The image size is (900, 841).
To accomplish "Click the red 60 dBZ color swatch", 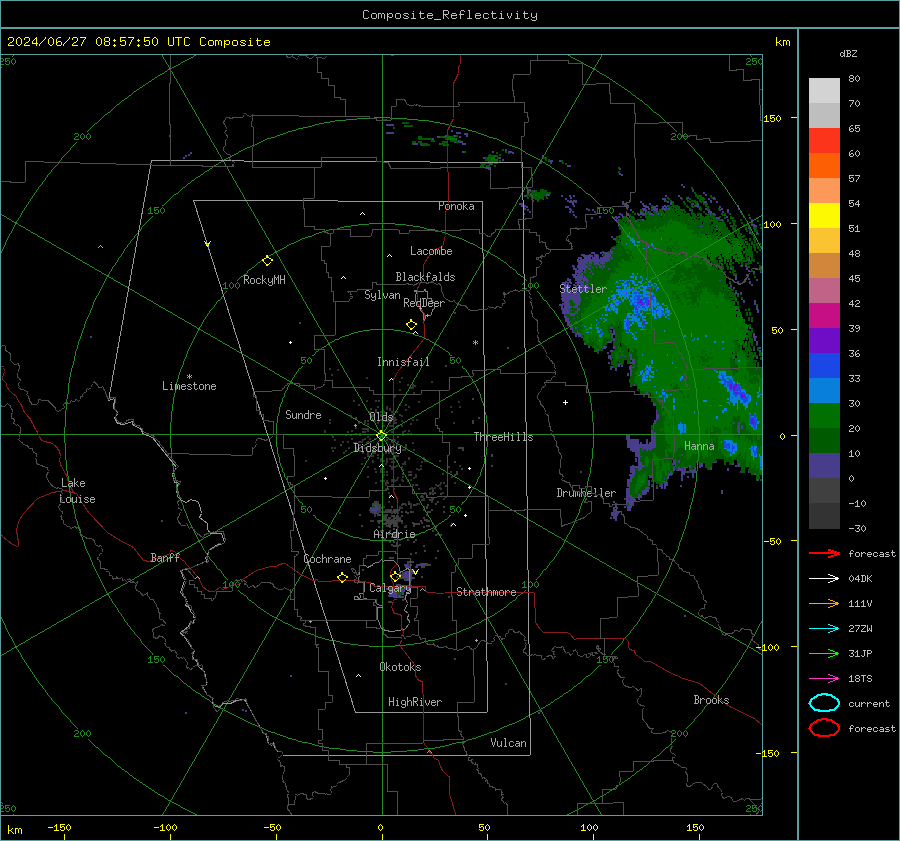I will [x=824, y=141].
